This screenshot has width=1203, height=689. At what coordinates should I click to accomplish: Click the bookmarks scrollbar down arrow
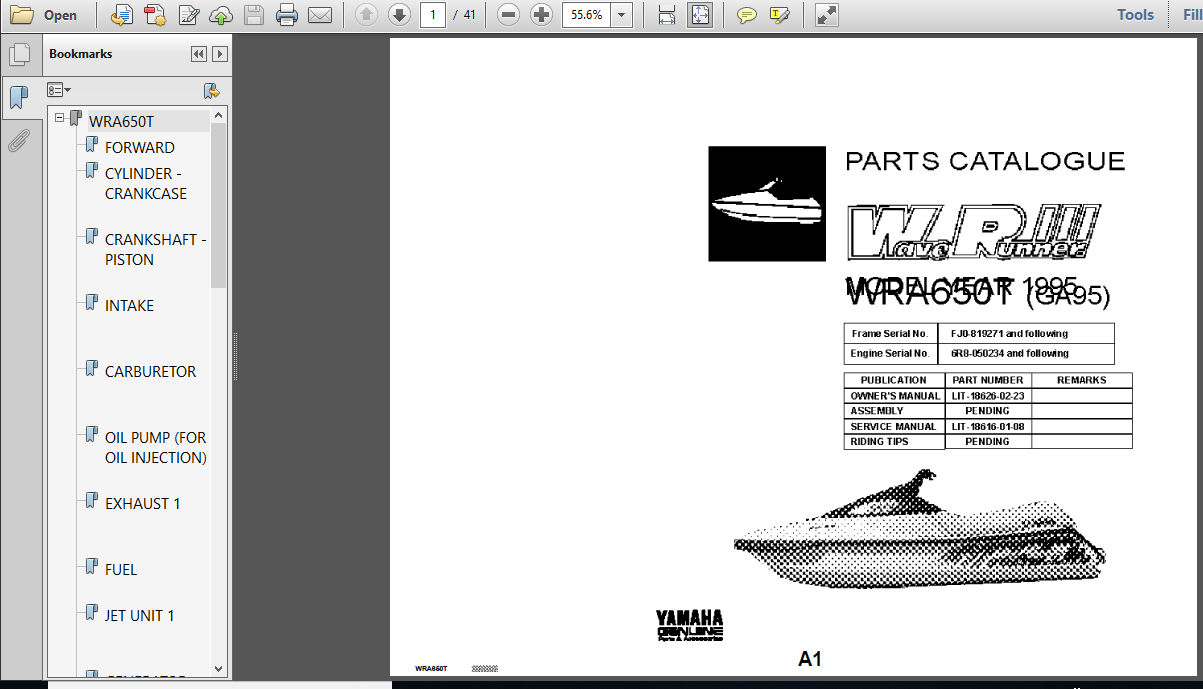(x=219, y=668)
